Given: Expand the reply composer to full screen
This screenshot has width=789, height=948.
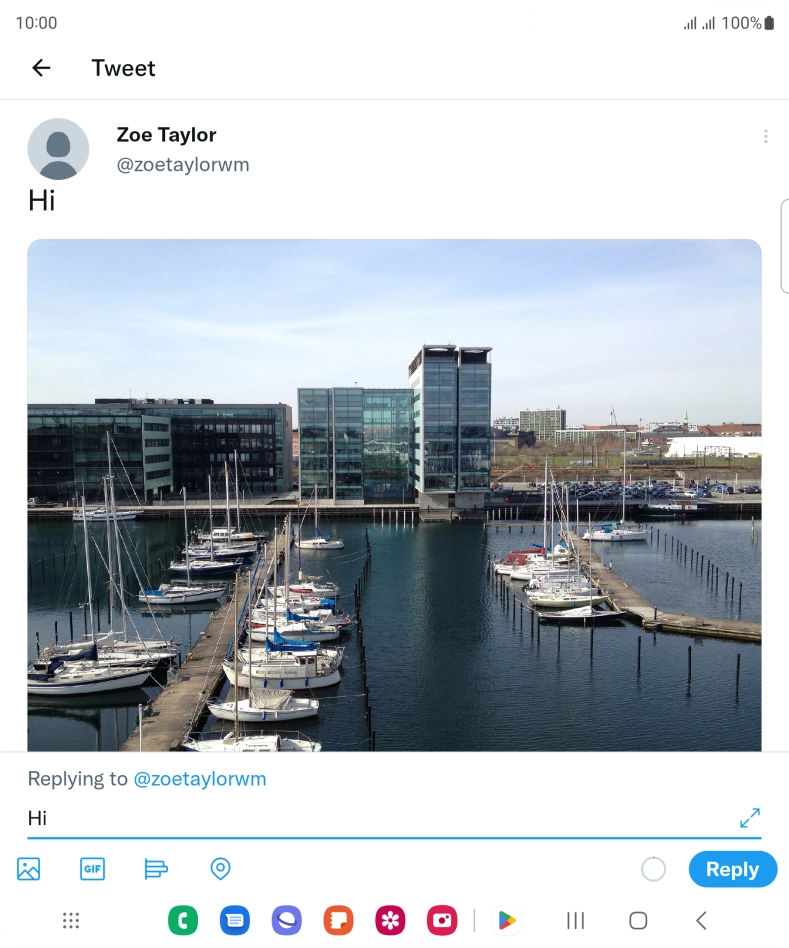Looking at the screenshot, I should (749, 818).
